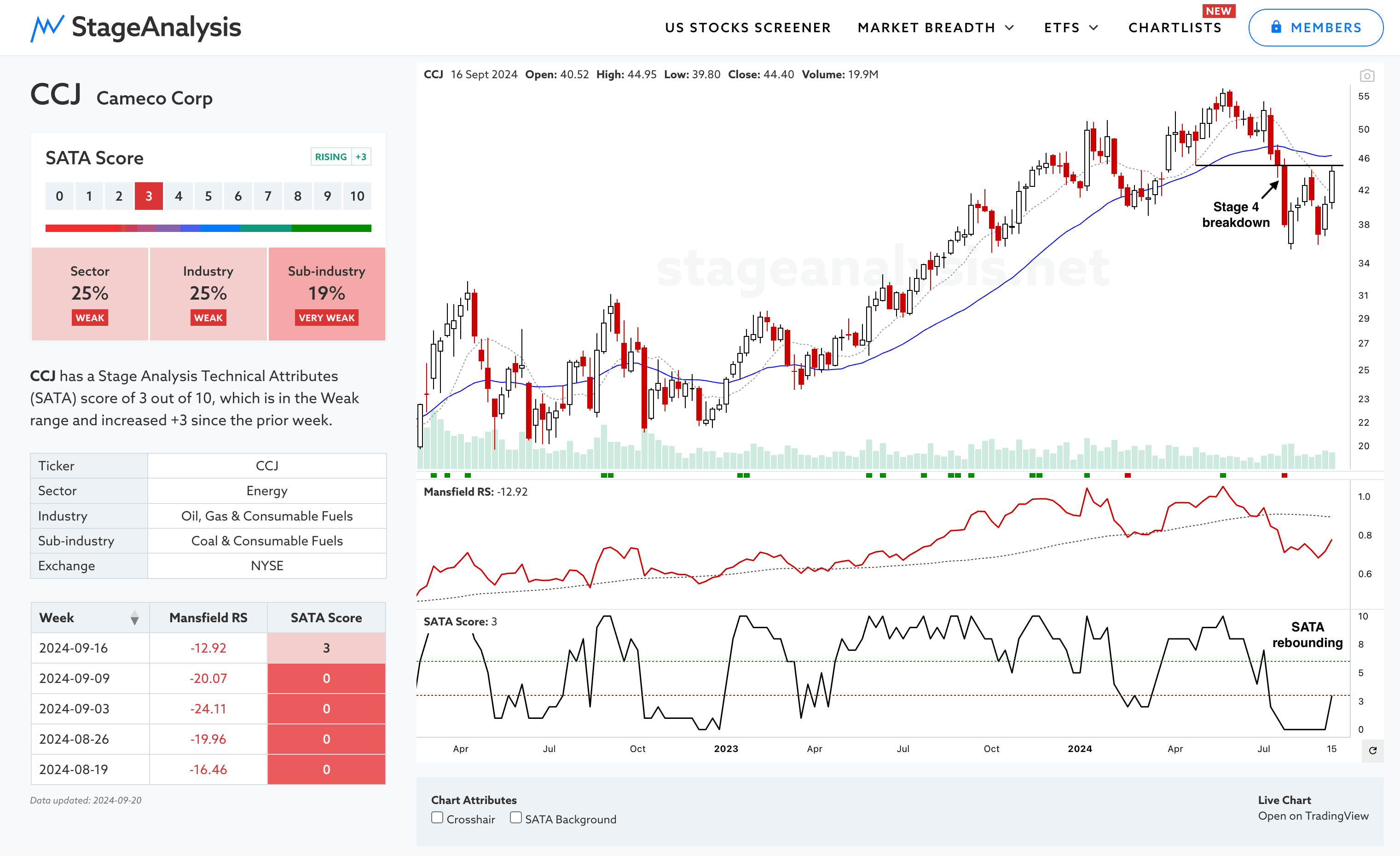Click the SATA rebounding annotation
The image size is (1400, 856).
pos(1307,635)
